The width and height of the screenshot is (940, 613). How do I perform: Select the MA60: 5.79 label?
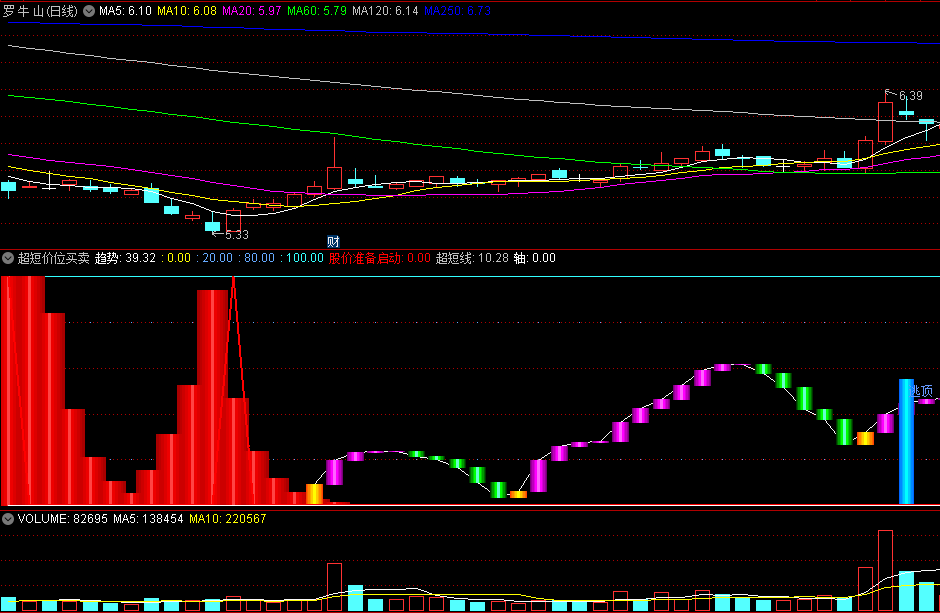(x=317, y=11)
